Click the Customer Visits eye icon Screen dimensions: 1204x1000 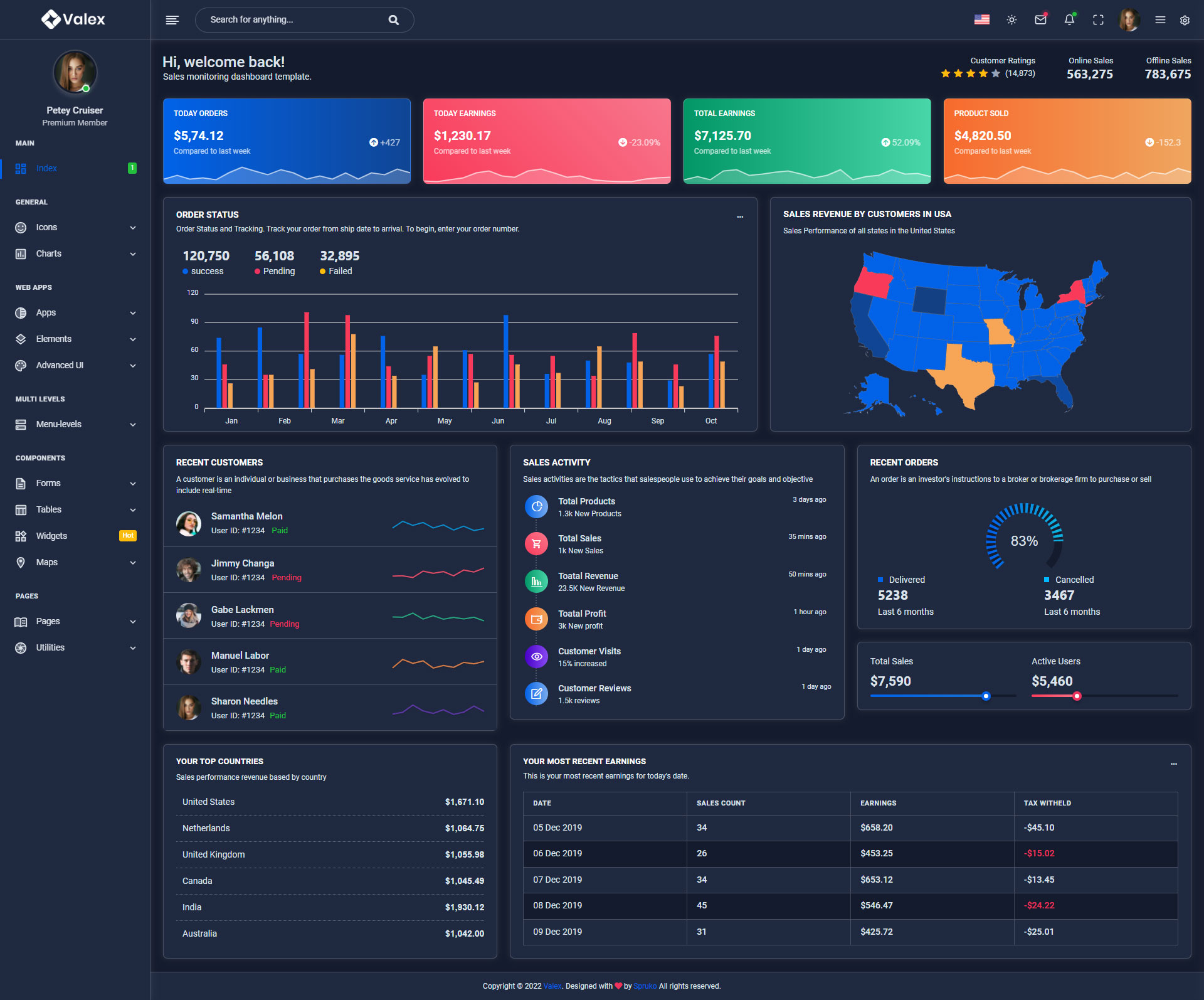pyautogui.click(x=536, y=656)
